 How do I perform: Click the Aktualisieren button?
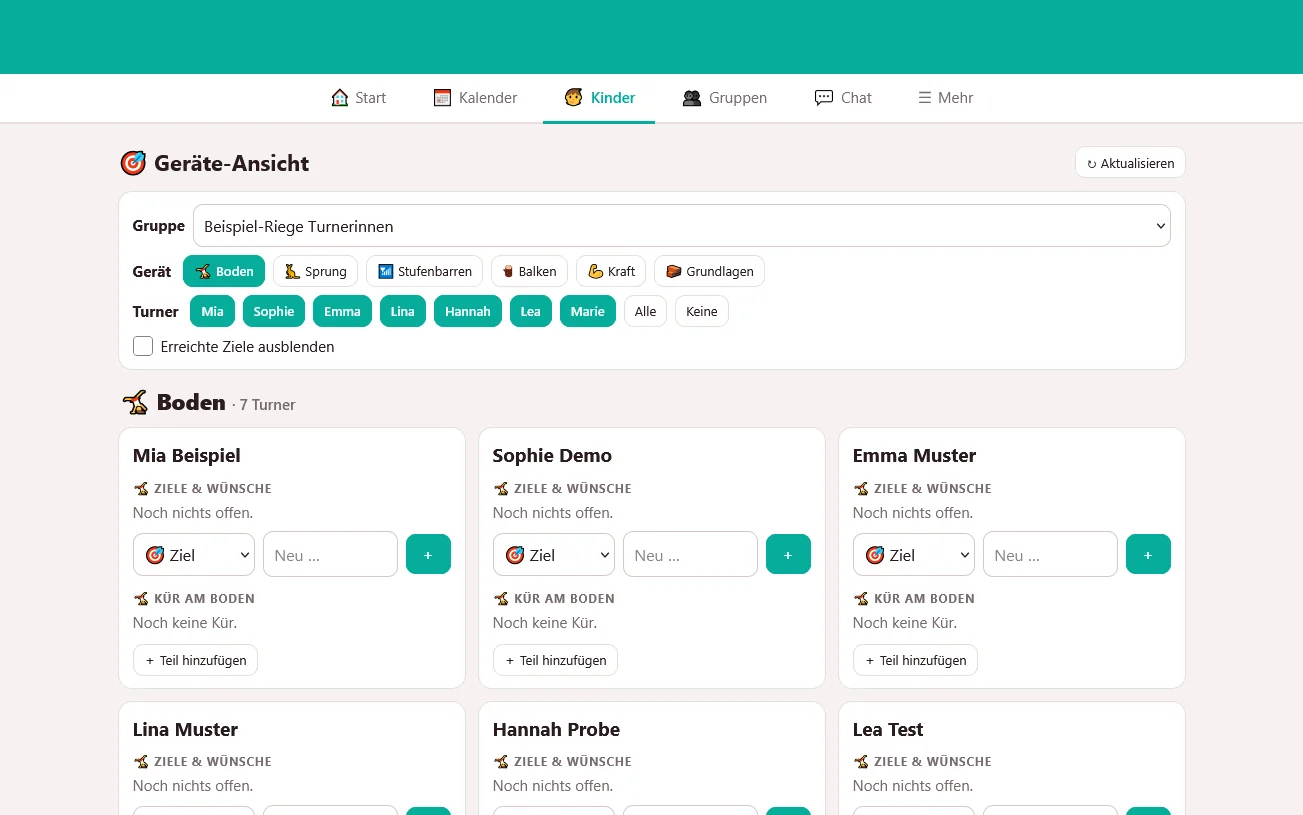tap(1131, 163)
